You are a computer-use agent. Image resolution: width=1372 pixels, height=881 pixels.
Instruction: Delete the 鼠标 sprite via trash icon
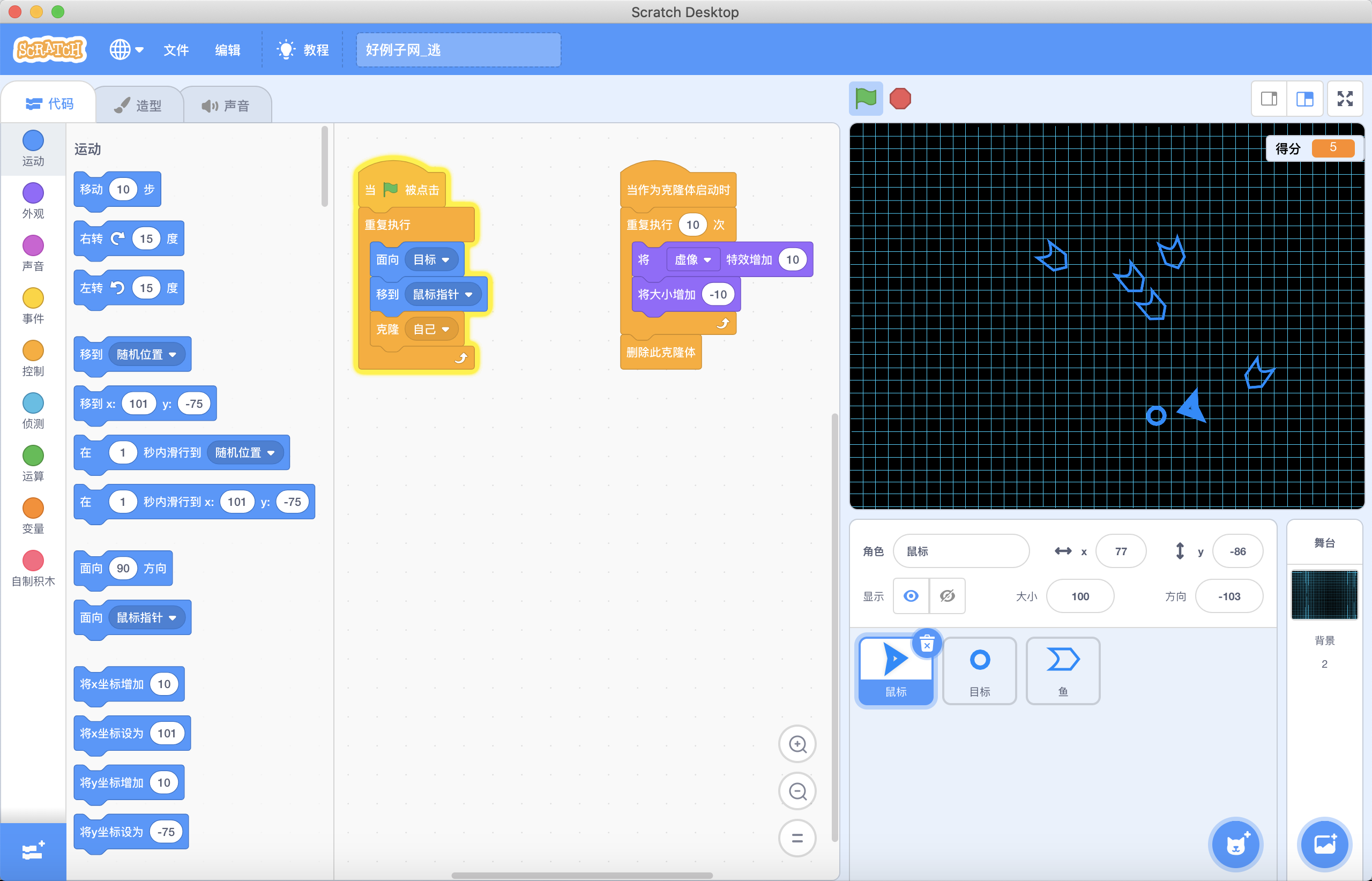click(927, 644)
